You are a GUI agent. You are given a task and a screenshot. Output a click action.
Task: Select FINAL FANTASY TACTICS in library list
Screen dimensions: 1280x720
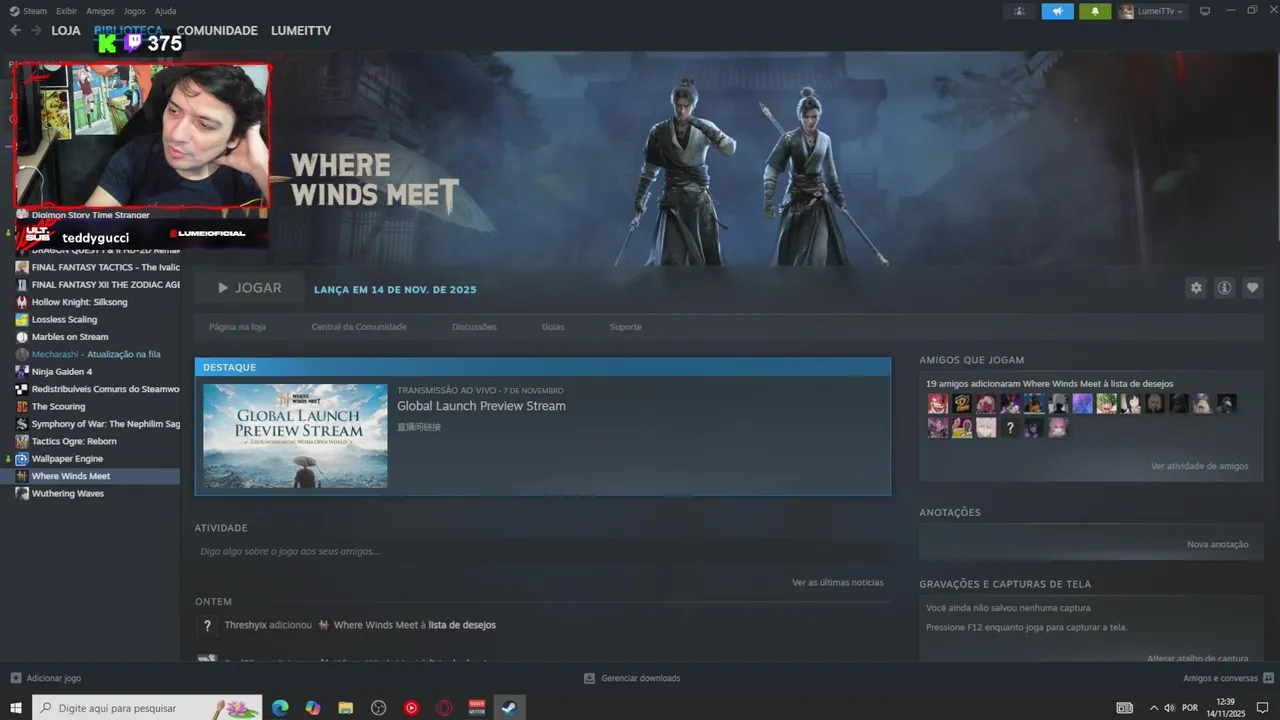point(98,267)
